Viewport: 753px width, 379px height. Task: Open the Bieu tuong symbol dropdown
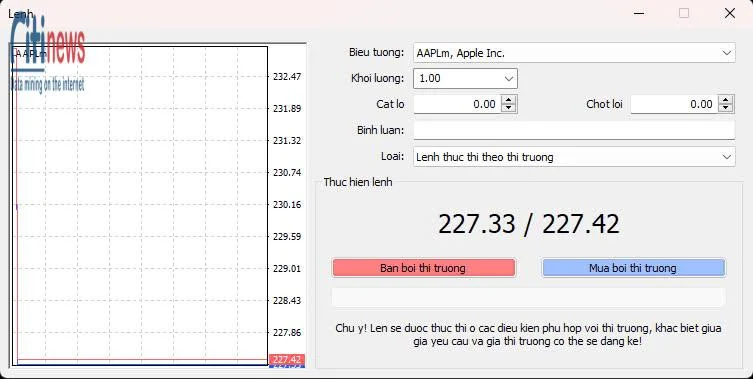574,53
